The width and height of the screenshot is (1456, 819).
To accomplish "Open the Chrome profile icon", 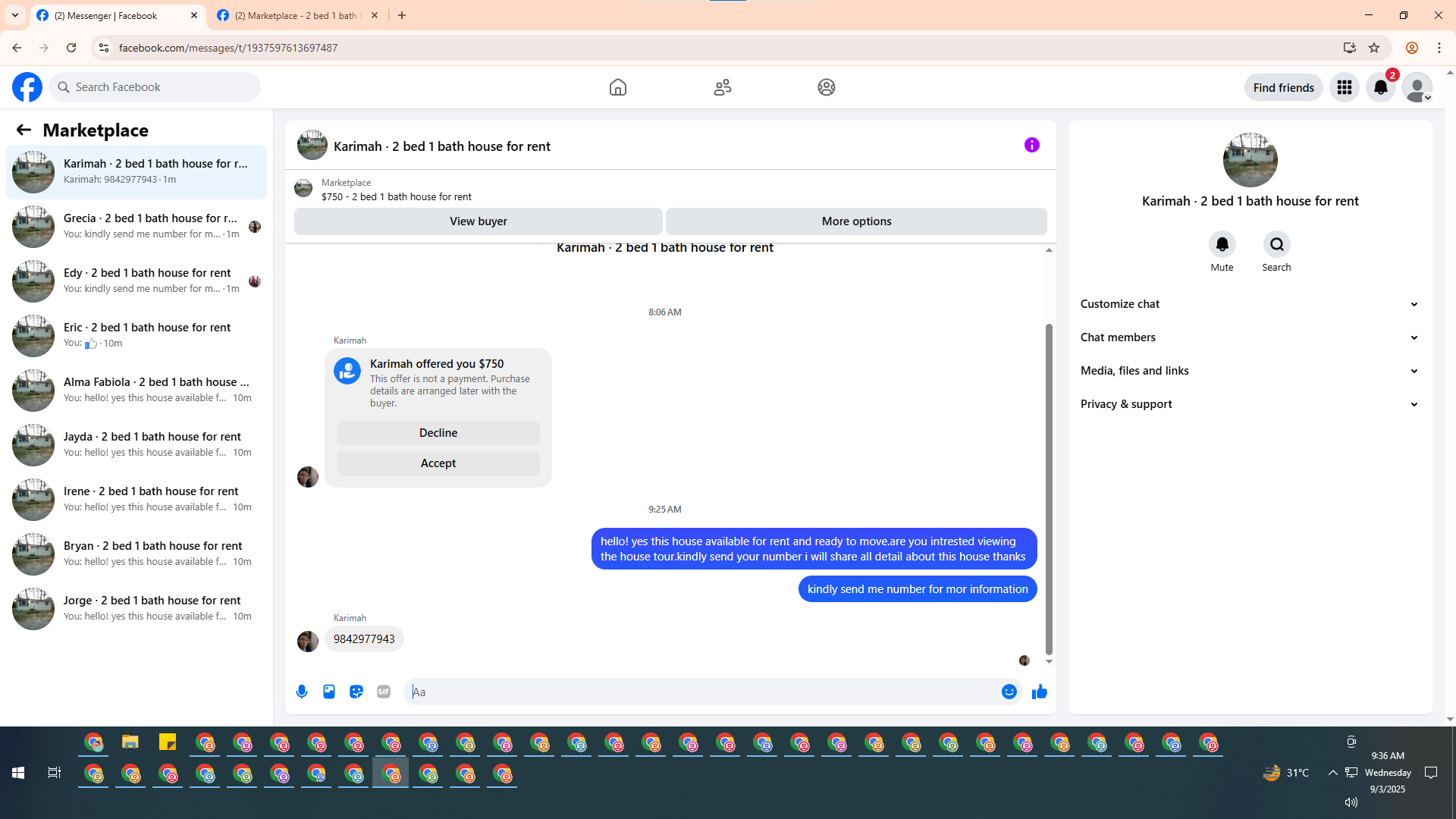I will click(x=1412, y=48).
